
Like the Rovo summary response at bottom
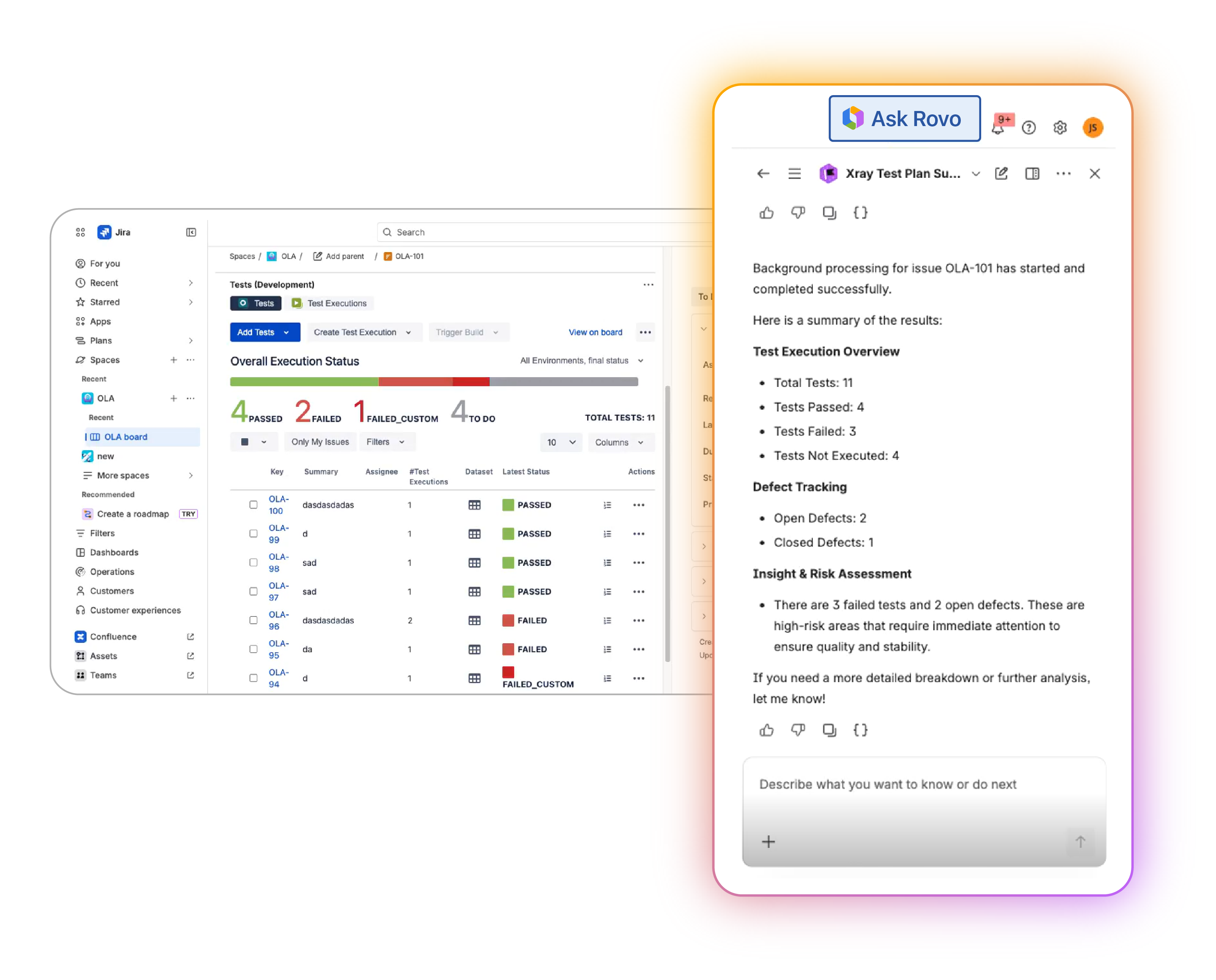pyautogui.click(x=766, y=730)
